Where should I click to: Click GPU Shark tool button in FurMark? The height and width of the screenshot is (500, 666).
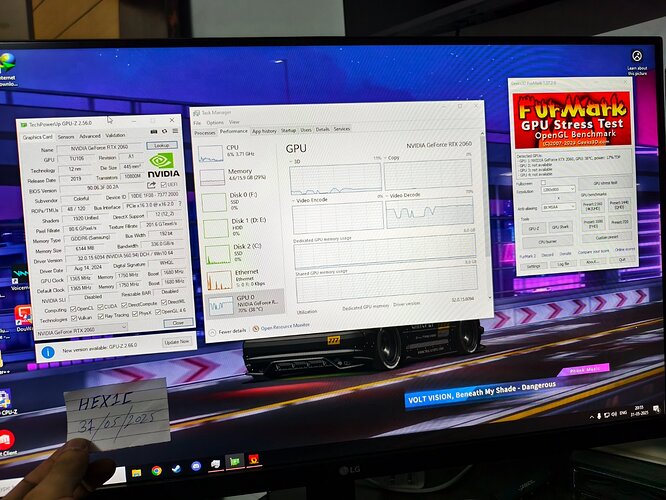560,227
